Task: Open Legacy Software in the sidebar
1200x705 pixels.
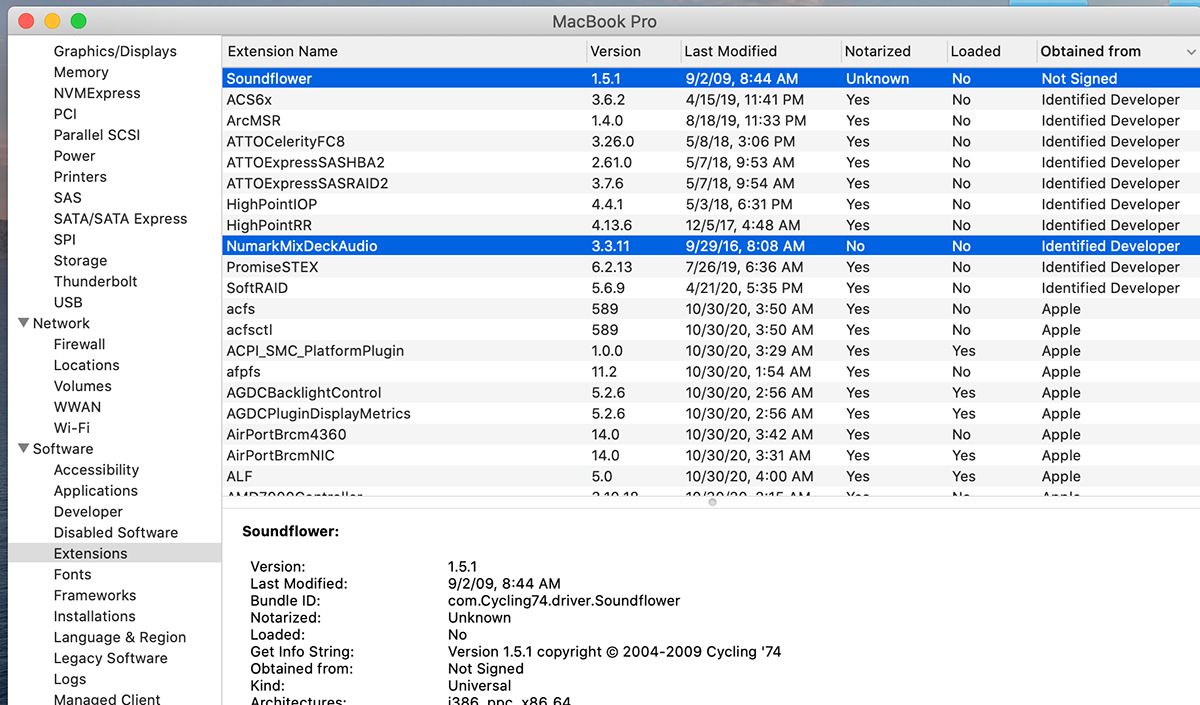Action: click(112, 658)
